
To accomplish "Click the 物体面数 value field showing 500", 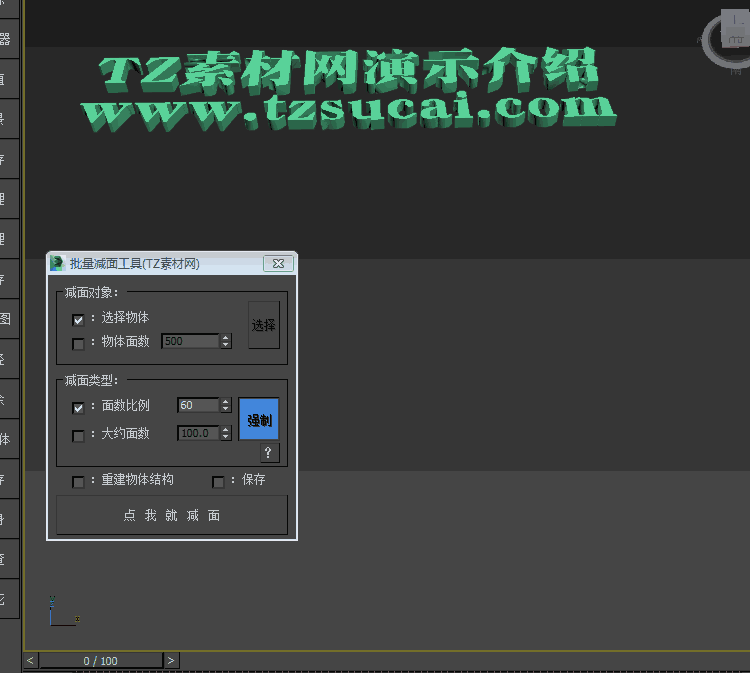I will pos(190,341).
